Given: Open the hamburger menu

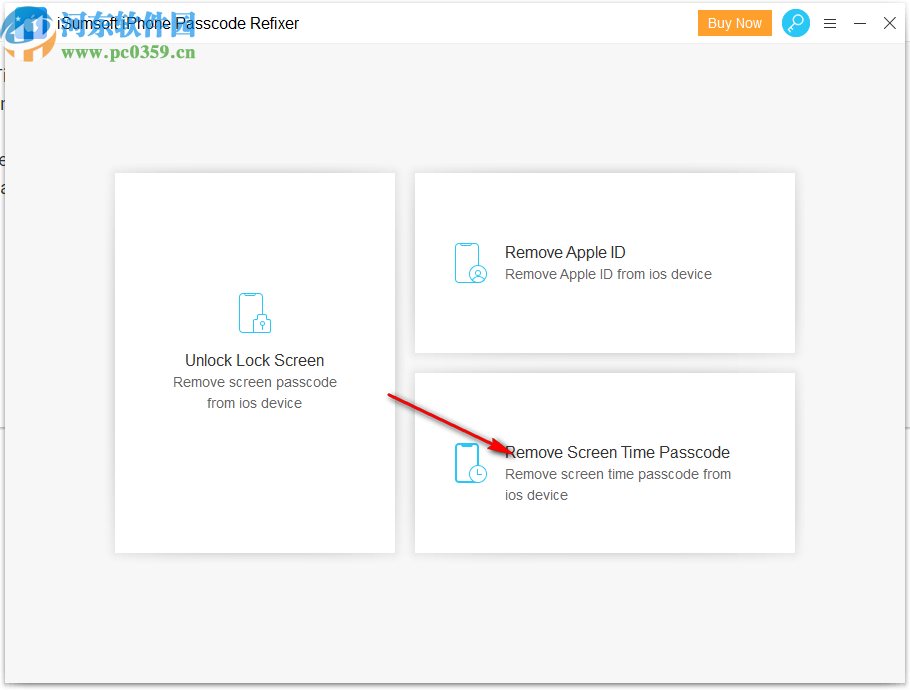Looking at the screenshot, I should (830, 23).
